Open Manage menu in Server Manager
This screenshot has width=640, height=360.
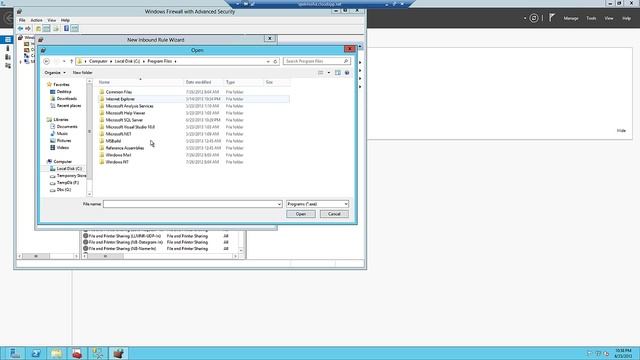pos(571,18)
